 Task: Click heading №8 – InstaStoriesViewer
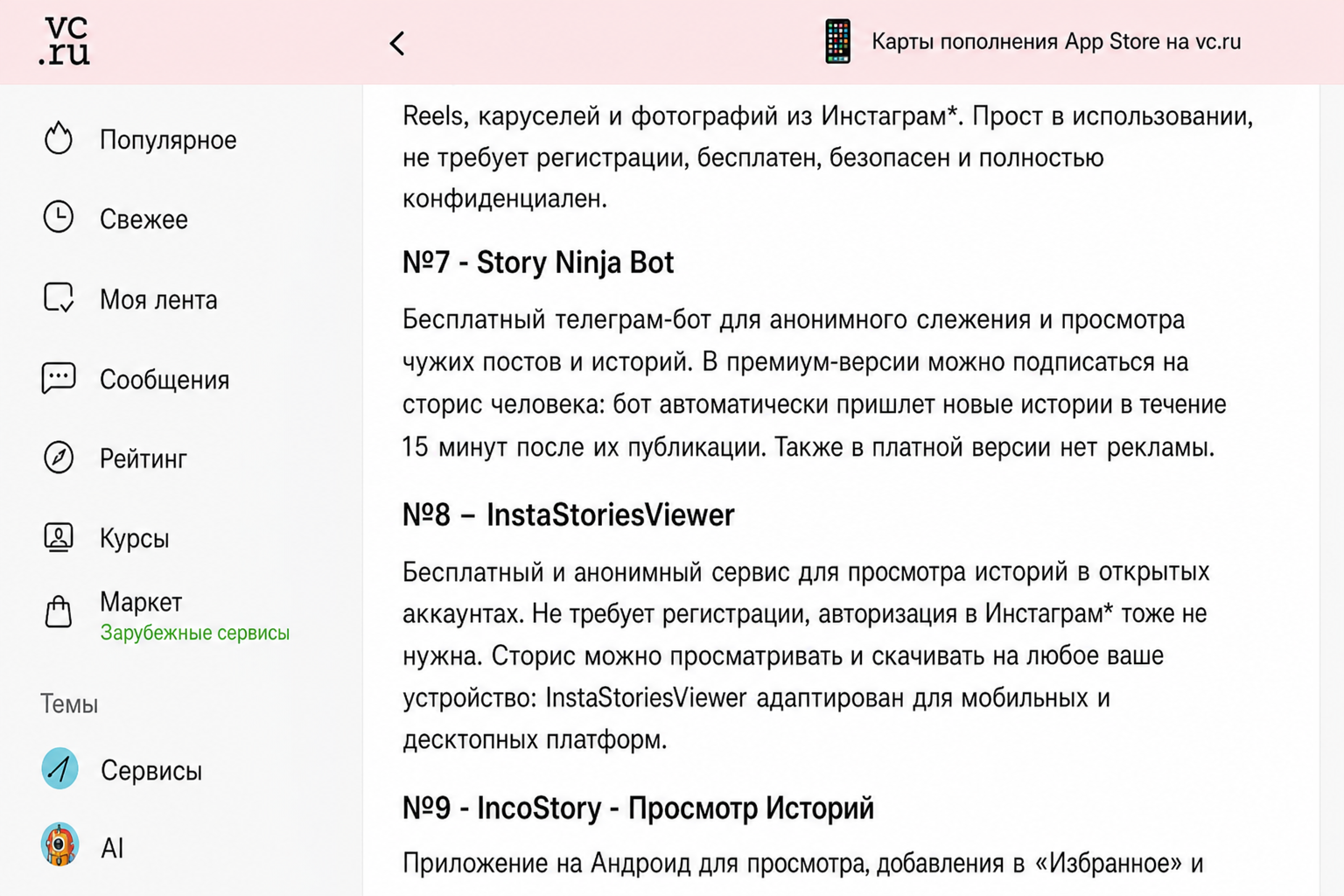point(569,515)
